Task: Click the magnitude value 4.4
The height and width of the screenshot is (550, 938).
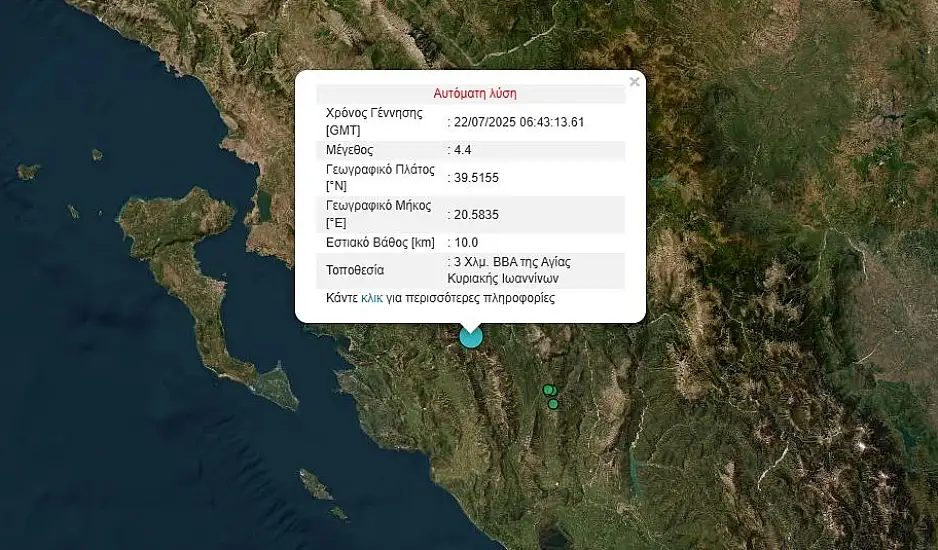Action: (x=462, y=150)
